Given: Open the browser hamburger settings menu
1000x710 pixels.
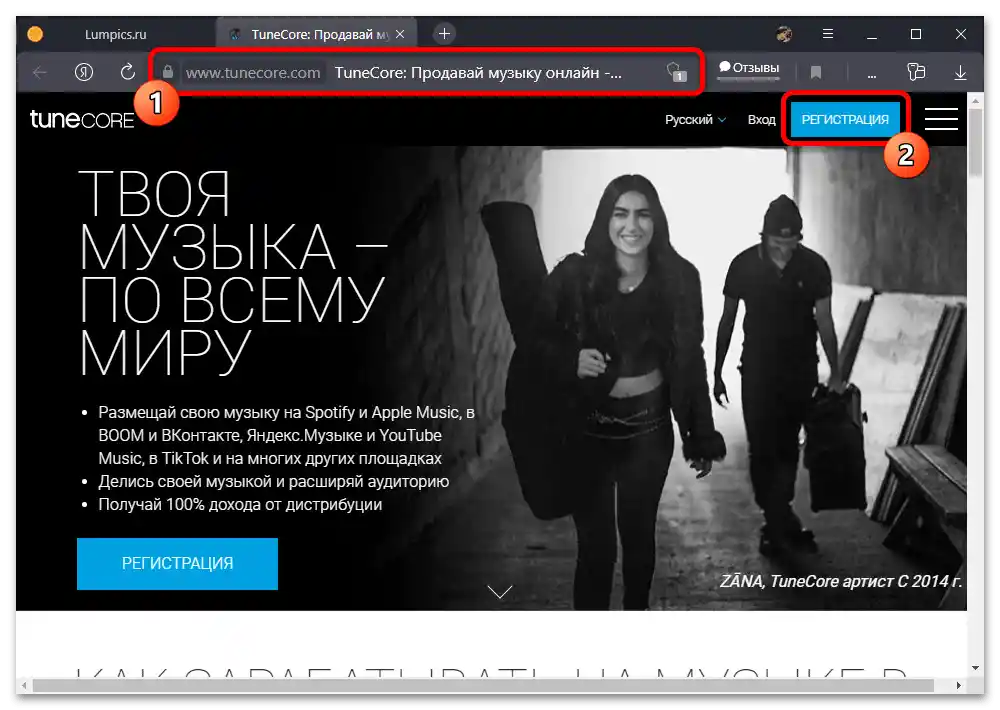Looking at the screenshot, I should (828, 34).
